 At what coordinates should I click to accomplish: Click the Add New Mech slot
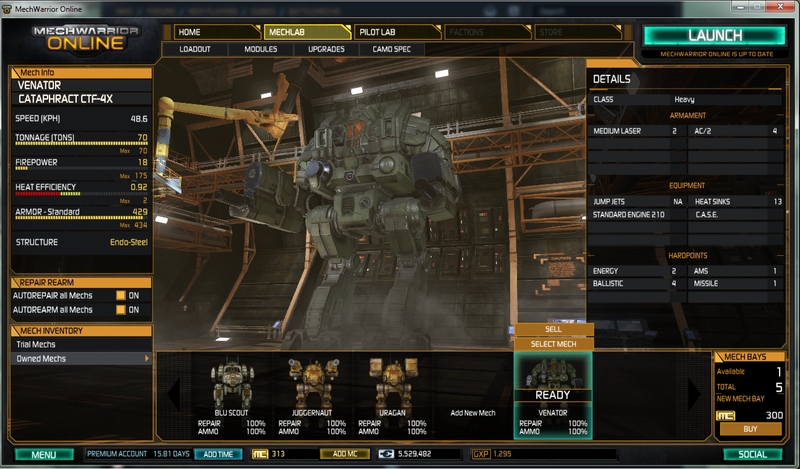point(474,385)
